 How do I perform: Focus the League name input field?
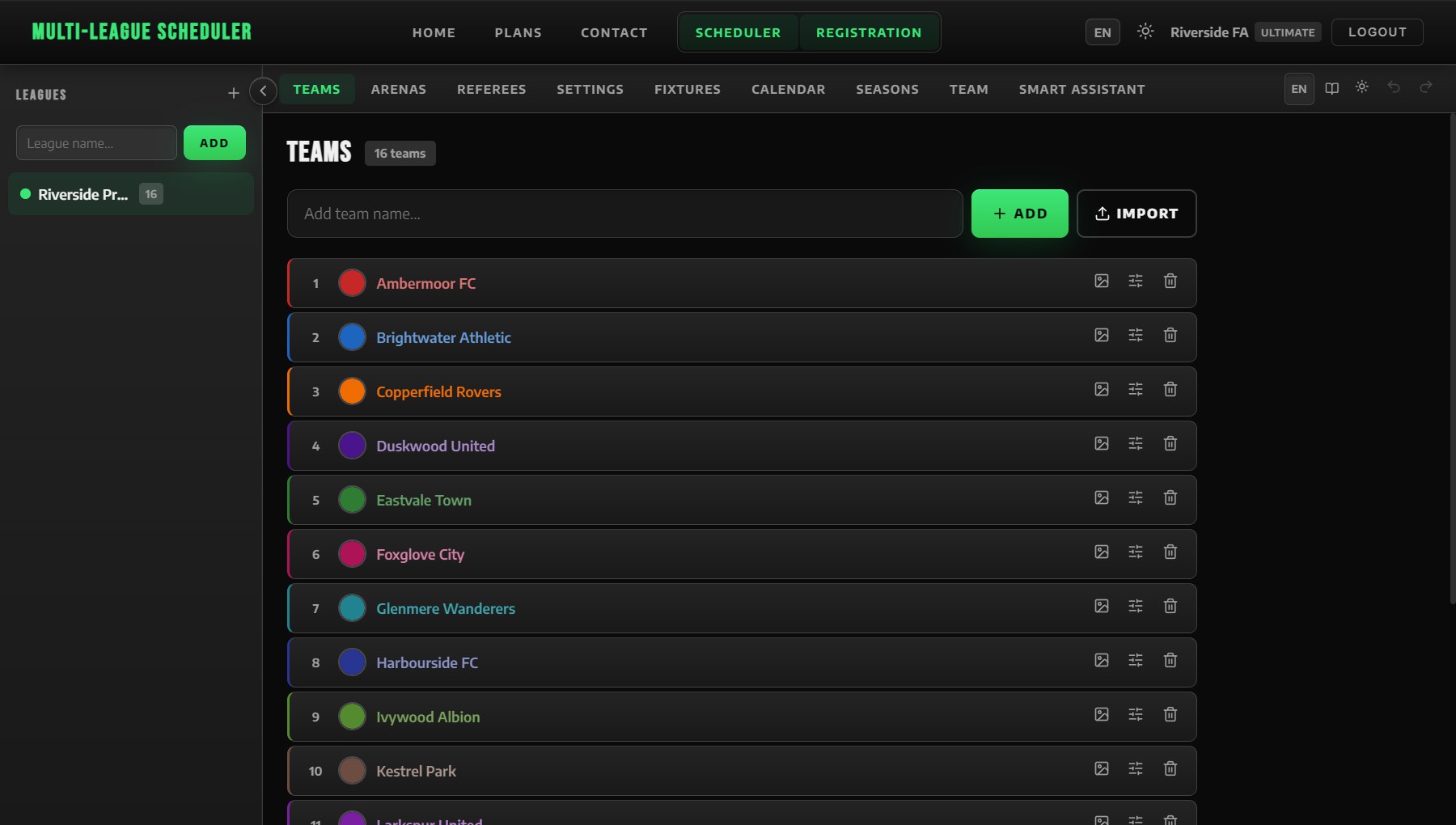click(x=96, y=143)
